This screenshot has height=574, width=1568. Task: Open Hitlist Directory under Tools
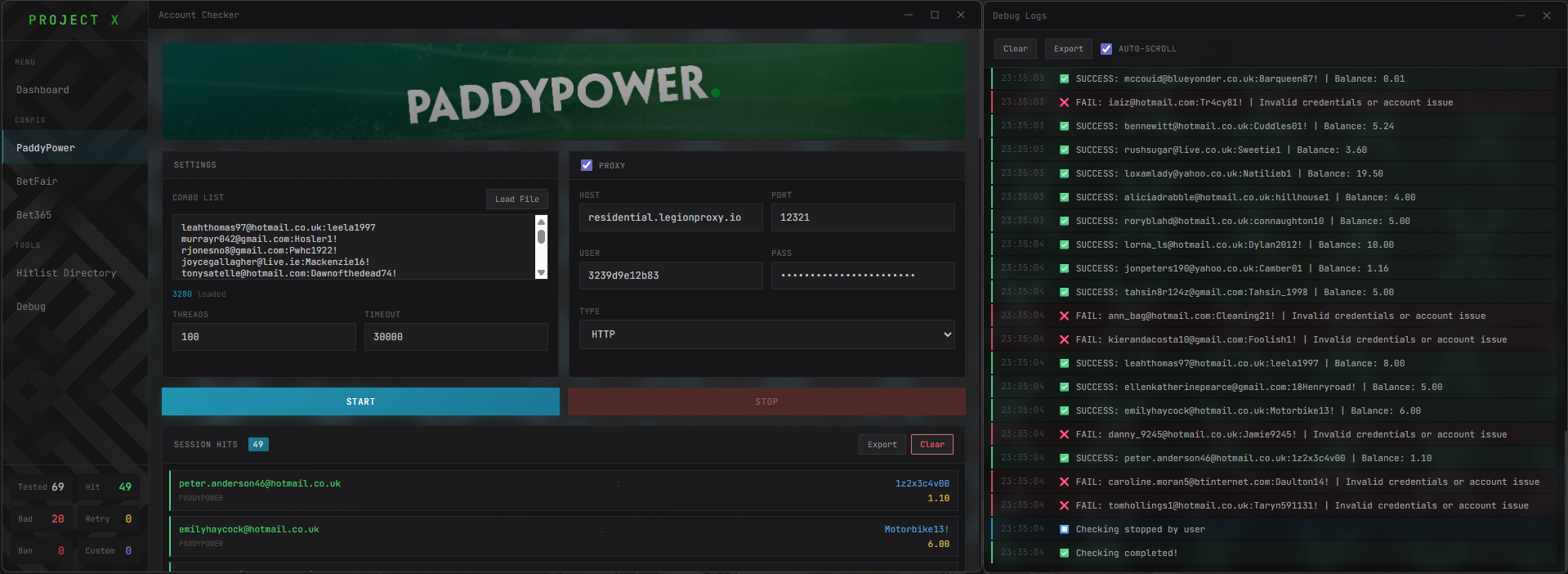coord(66,273)
